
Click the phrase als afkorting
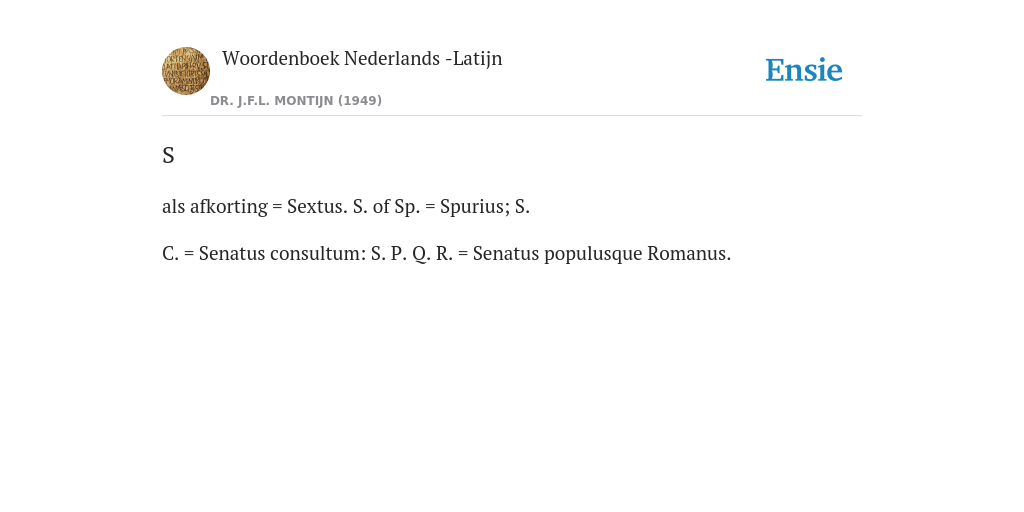(215, 206)
